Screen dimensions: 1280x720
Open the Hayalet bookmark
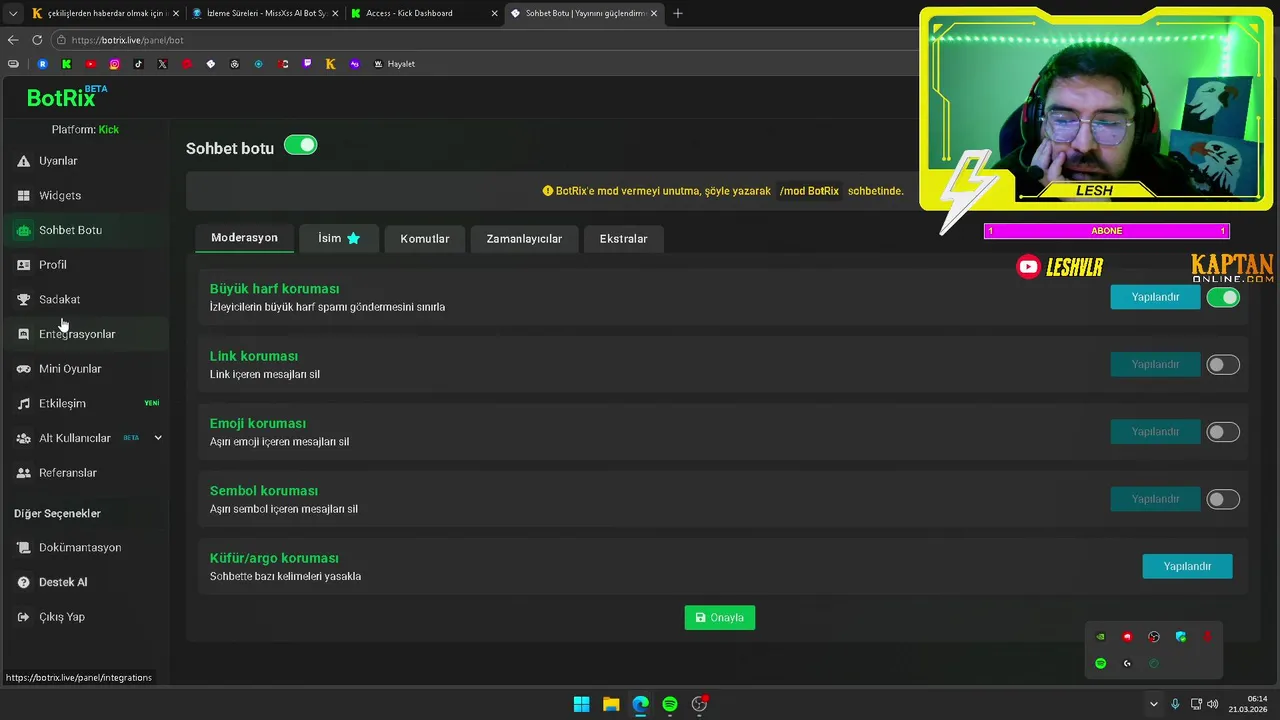pos(394,64)
